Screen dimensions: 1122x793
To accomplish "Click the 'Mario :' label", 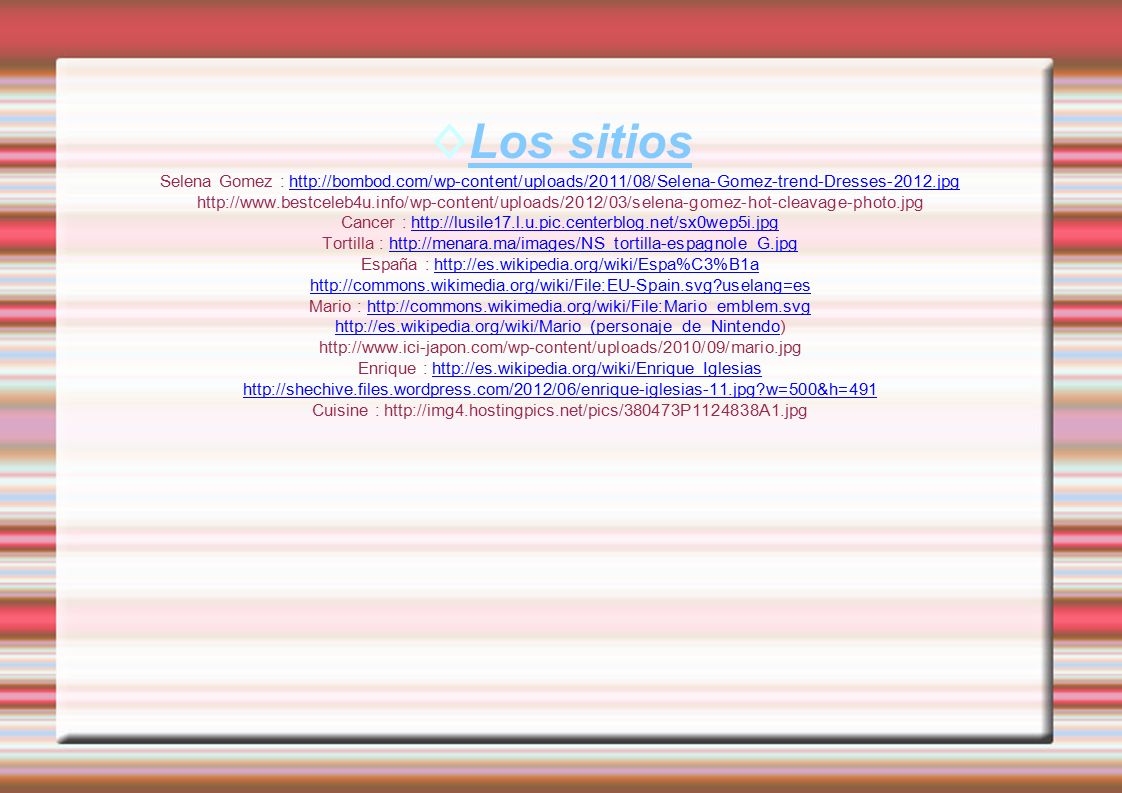I will point(336,306).
